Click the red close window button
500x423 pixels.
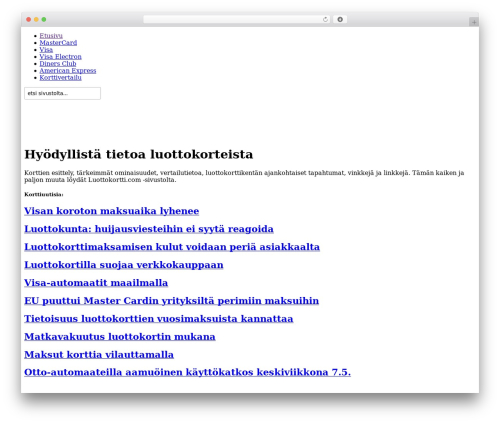29,20
